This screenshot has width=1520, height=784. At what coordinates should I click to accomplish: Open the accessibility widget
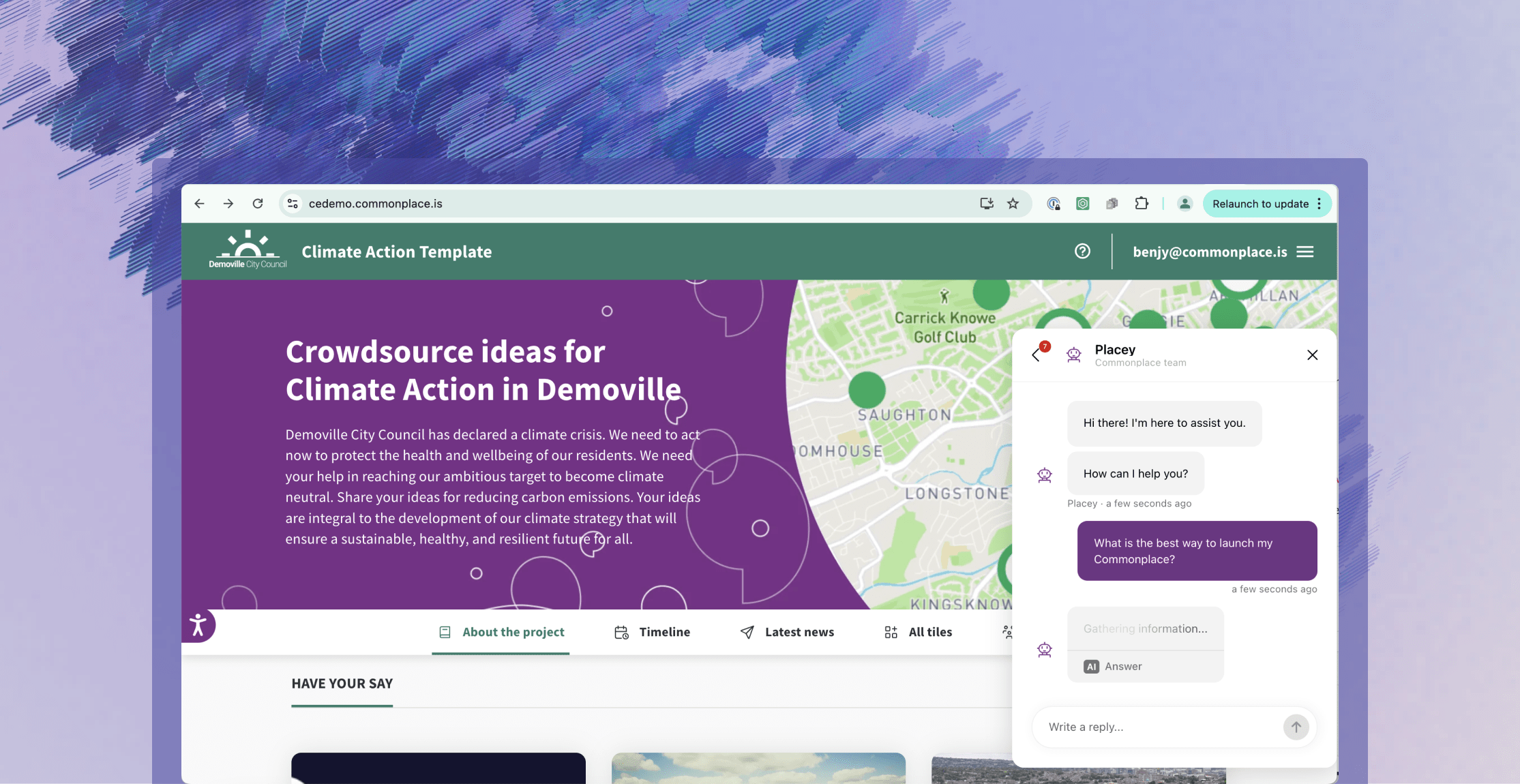point(198,625)
